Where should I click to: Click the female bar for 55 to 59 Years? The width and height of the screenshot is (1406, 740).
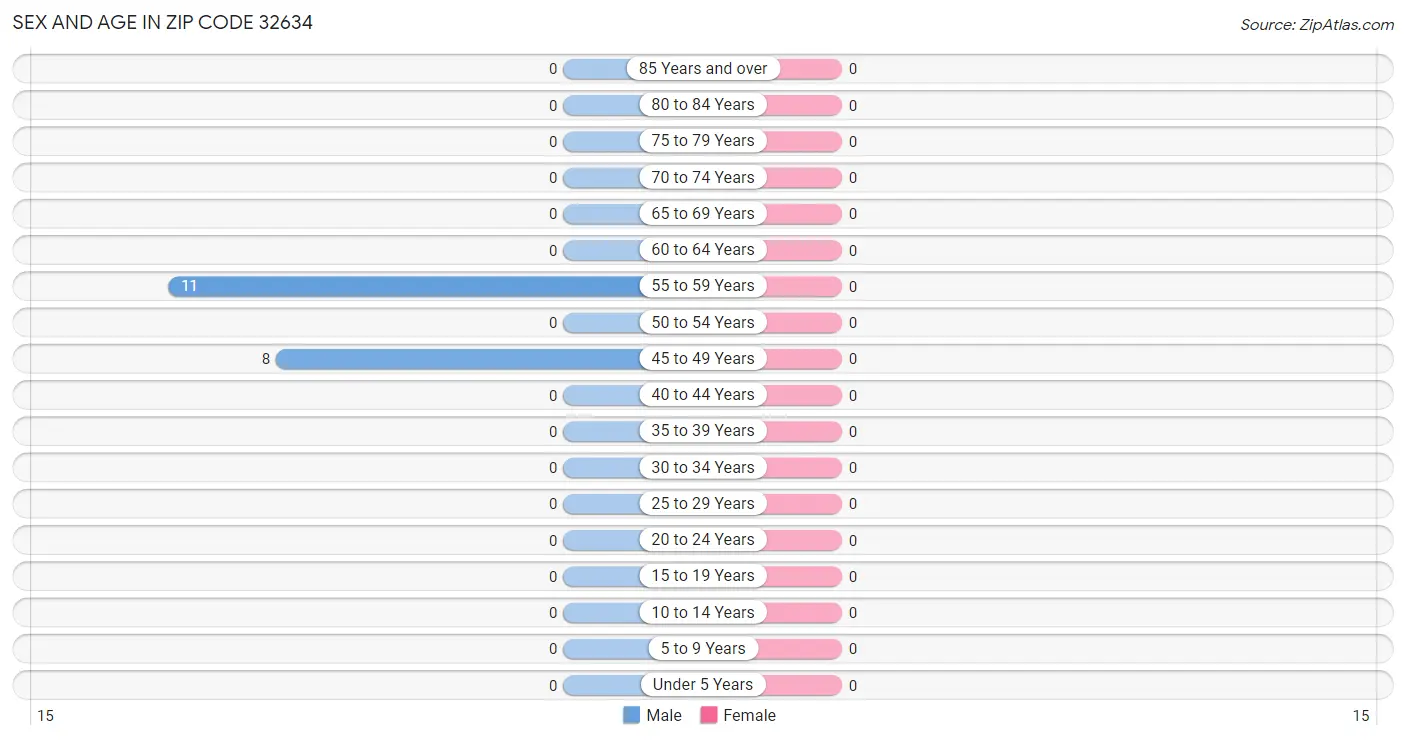pos(803,286)
